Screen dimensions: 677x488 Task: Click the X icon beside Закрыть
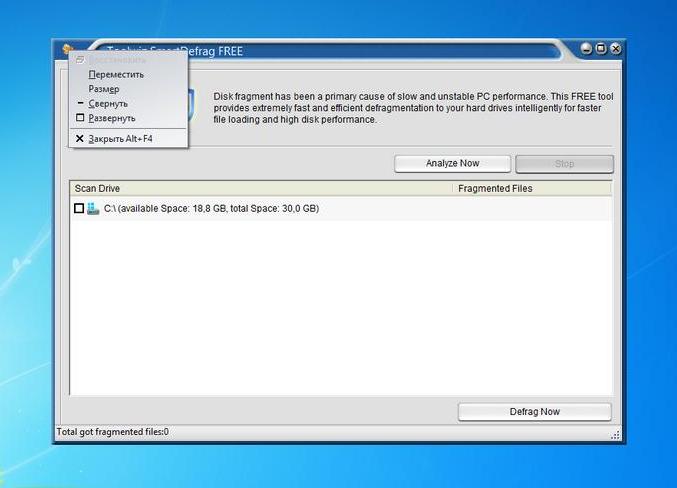coord(79,139)
